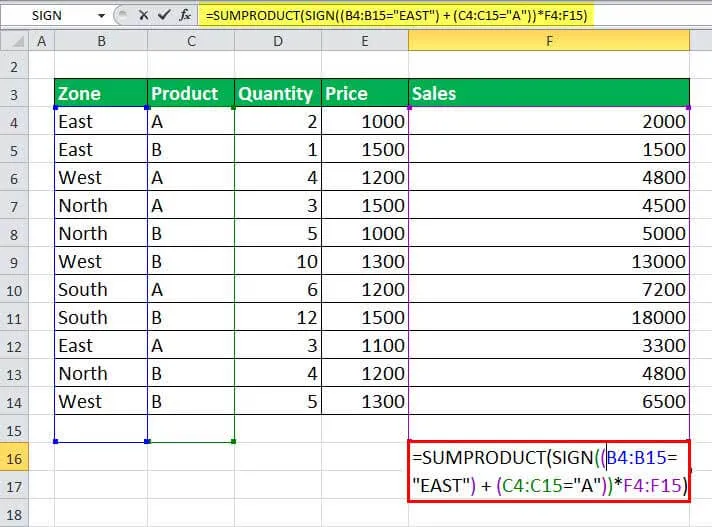Click the West cell in row 14
The width and height of the screenshot is (712, 527).
tap(101, 401)
